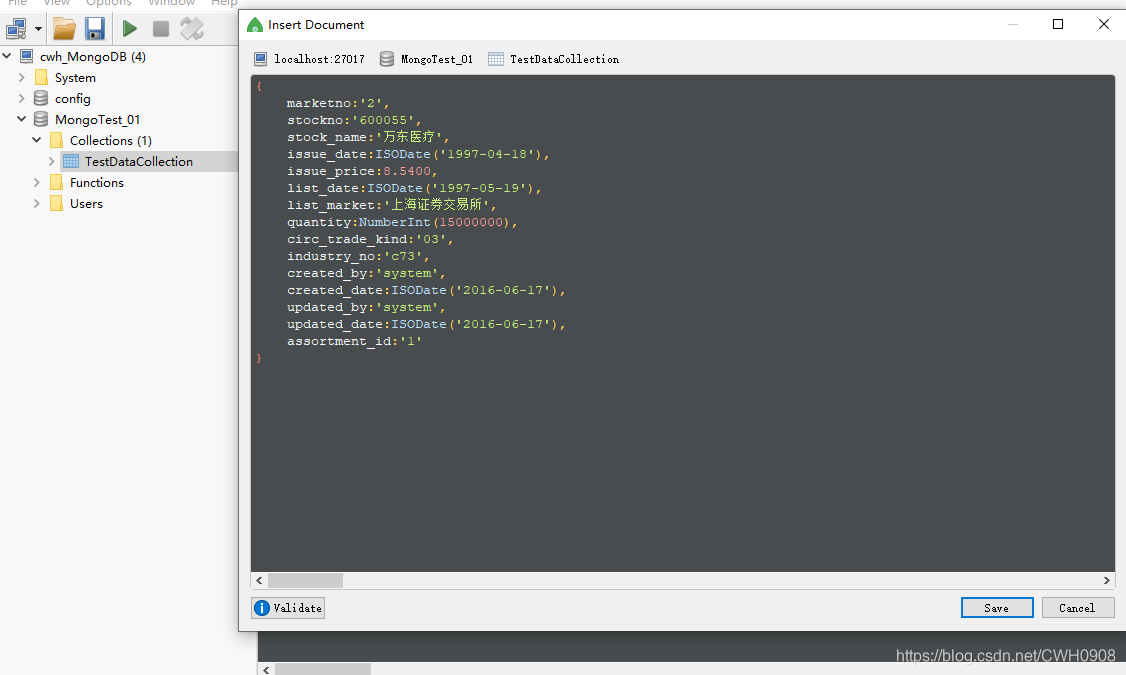Screen dimensions: 1126x675
Task: Collapse the MongoTest_01 database node
Action: pyautogui.click(x=22, y=118)
